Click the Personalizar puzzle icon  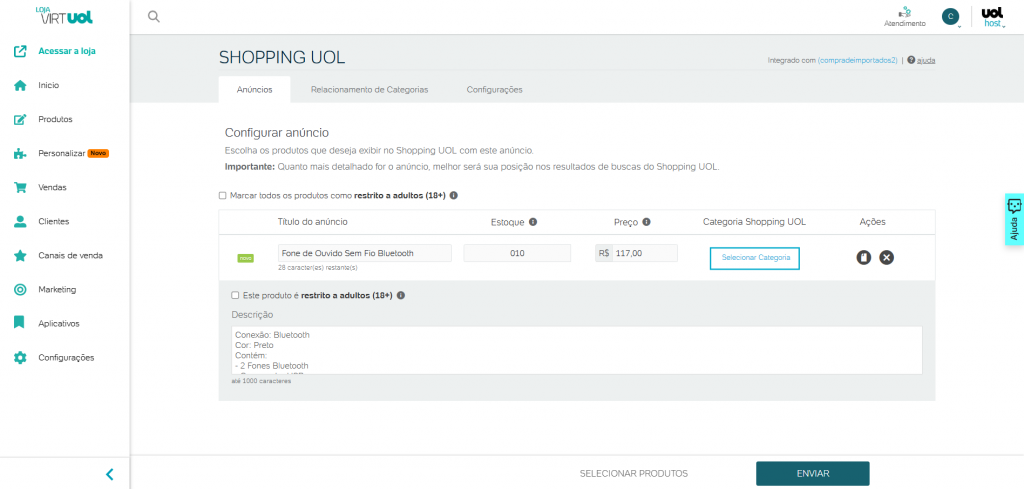click(x=20, y=153)
